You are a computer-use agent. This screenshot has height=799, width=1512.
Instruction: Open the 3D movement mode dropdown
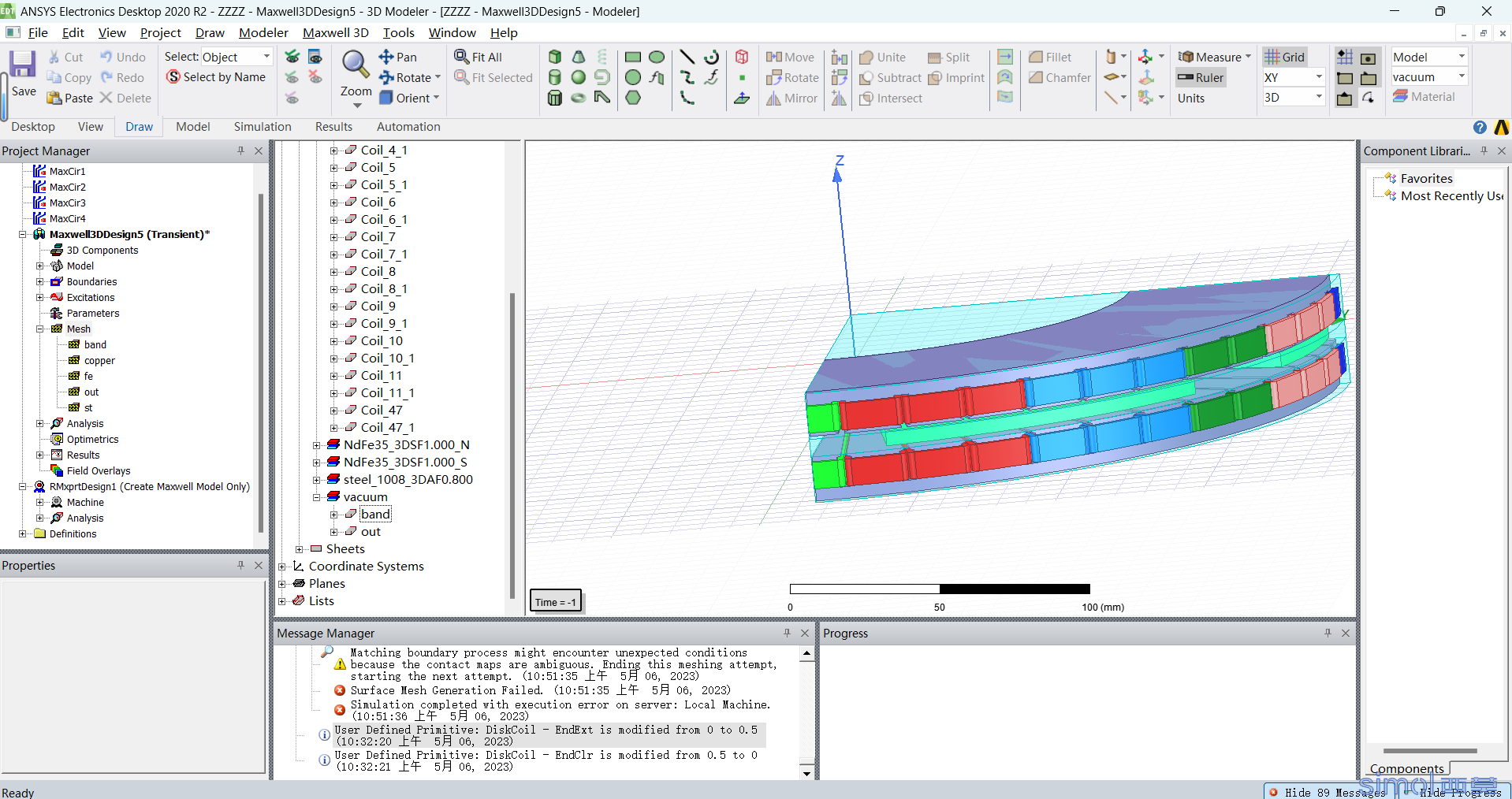click(x=1319, y=97)
